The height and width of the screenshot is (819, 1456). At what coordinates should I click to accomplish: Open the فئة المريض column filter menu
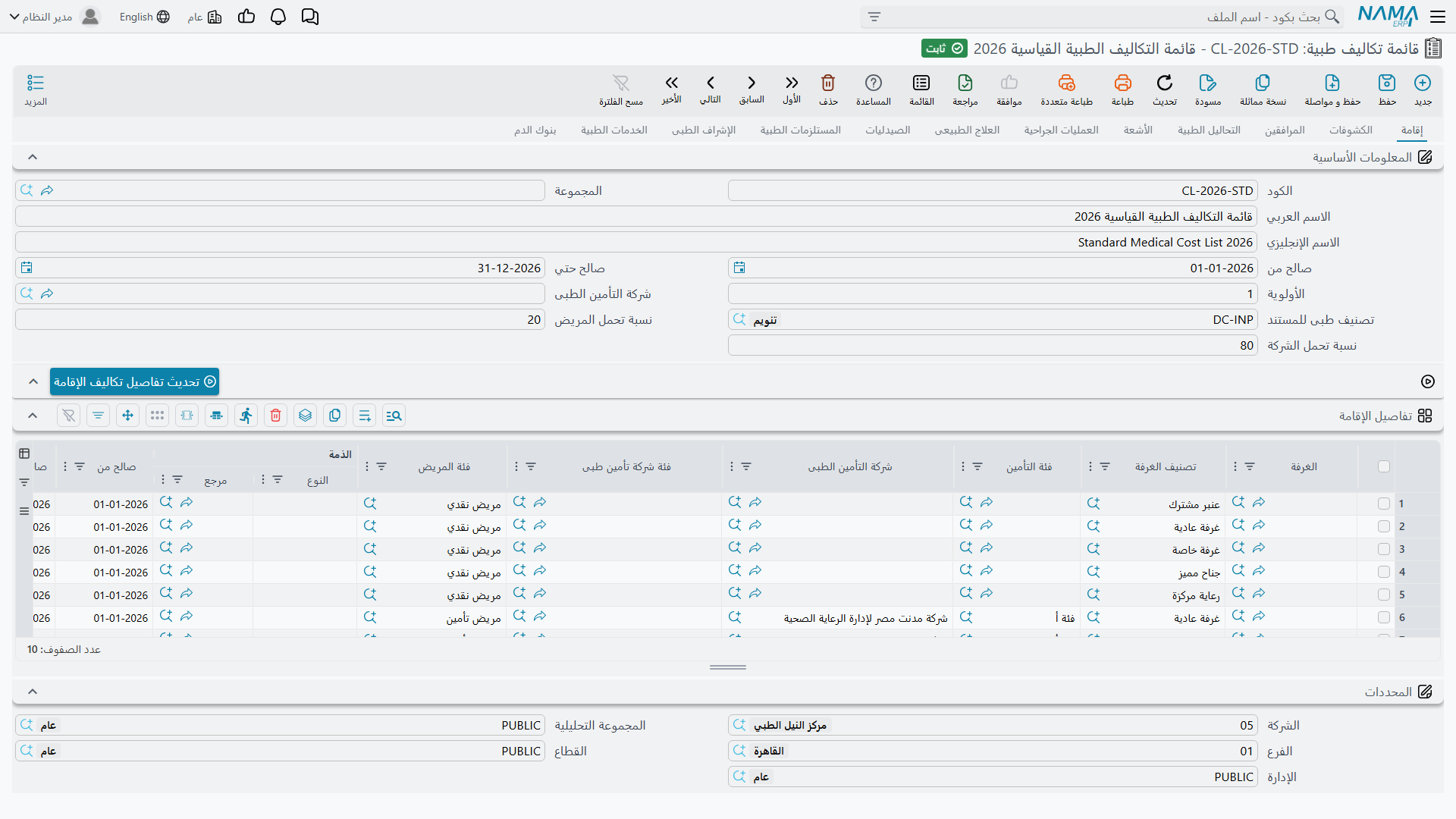pos(381,466)
